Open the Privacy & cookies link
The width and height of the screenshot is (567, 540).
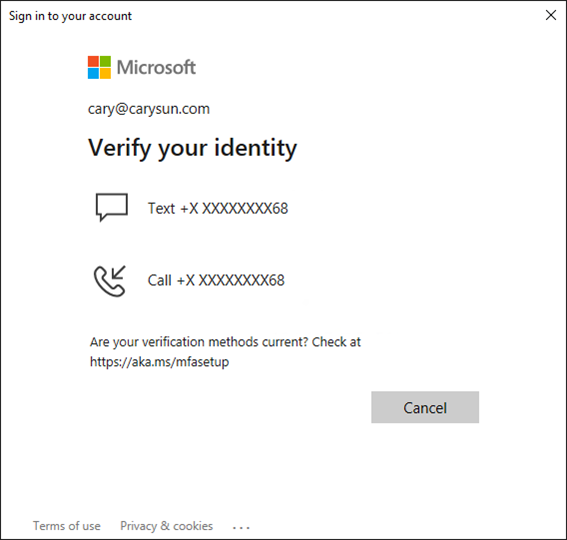click(166, 526)
